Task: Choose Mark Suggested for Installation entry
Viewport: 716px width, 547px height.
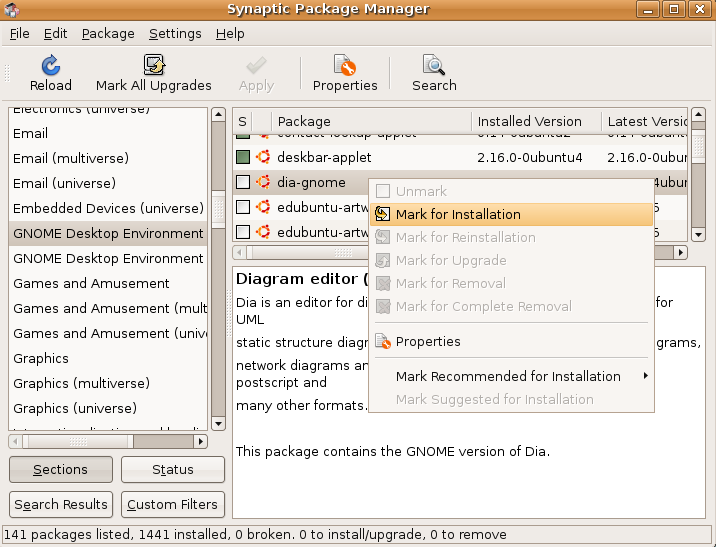Action: 512,400
